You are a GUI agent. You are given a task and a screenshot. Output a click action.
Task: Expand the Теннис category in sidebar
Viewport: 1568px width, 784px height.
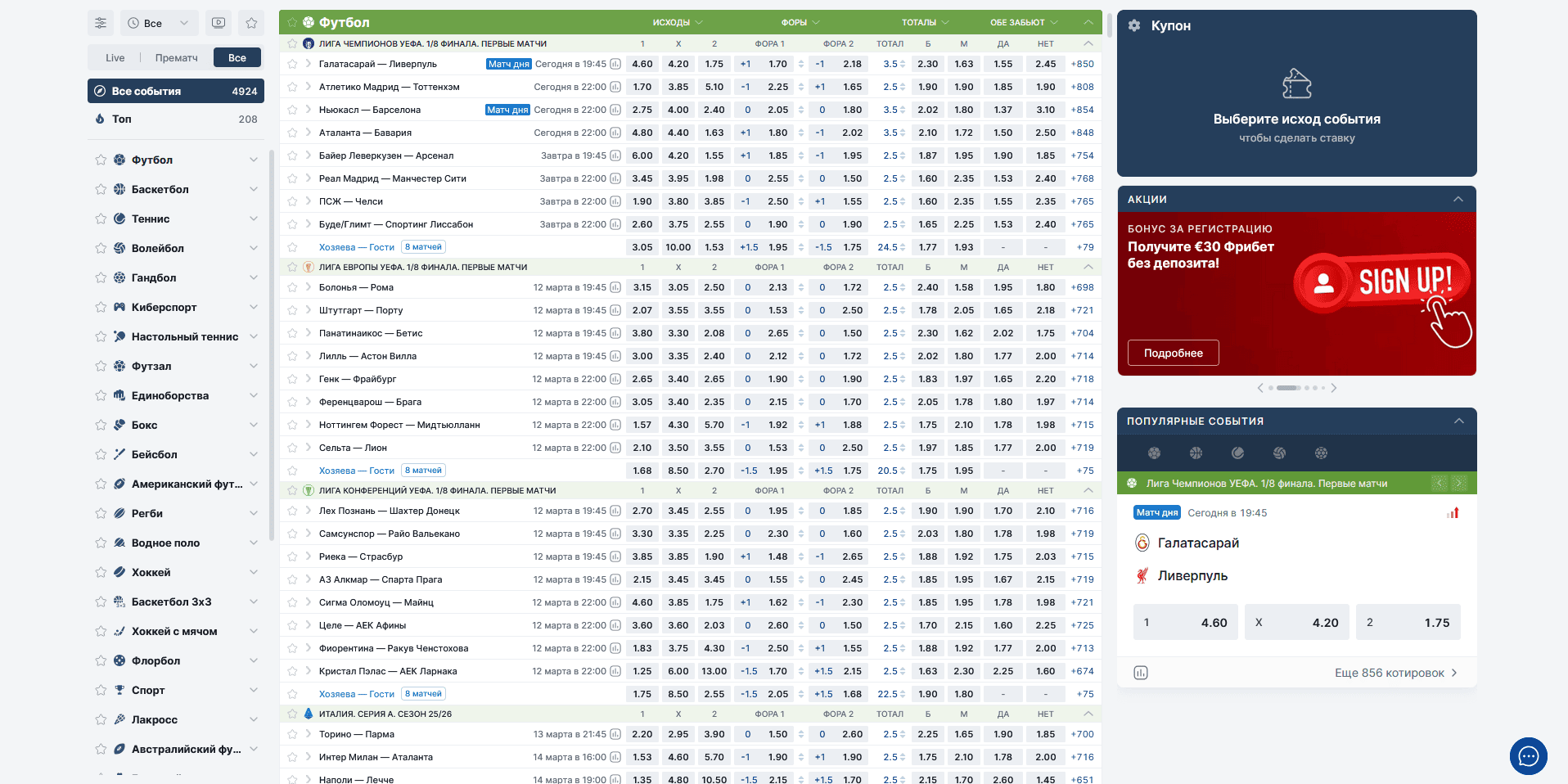pyautogui.click(x=254, y=219)
